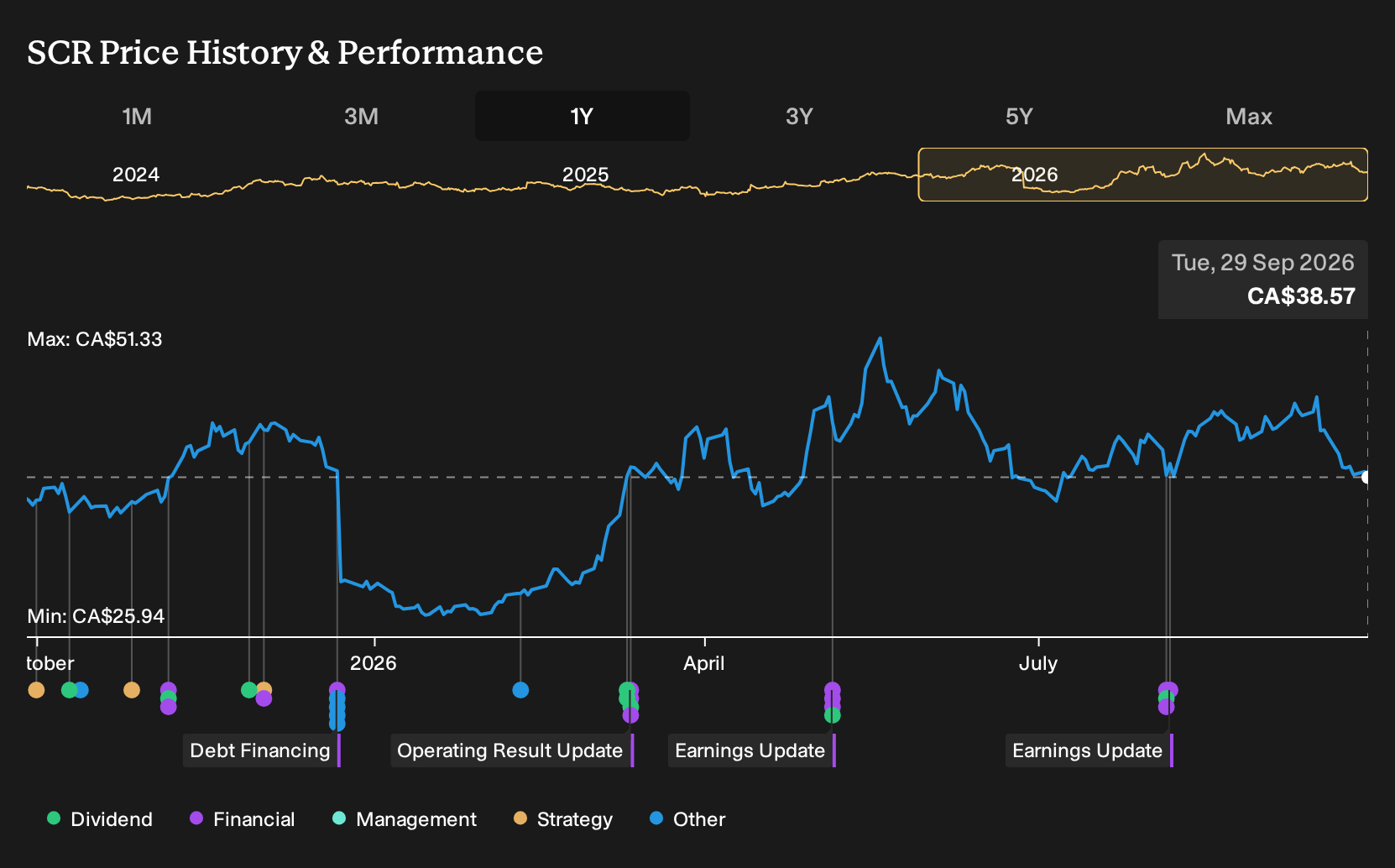
Task: Click the "SCR Price History & Performance" heading
Action: pos(285,52)
